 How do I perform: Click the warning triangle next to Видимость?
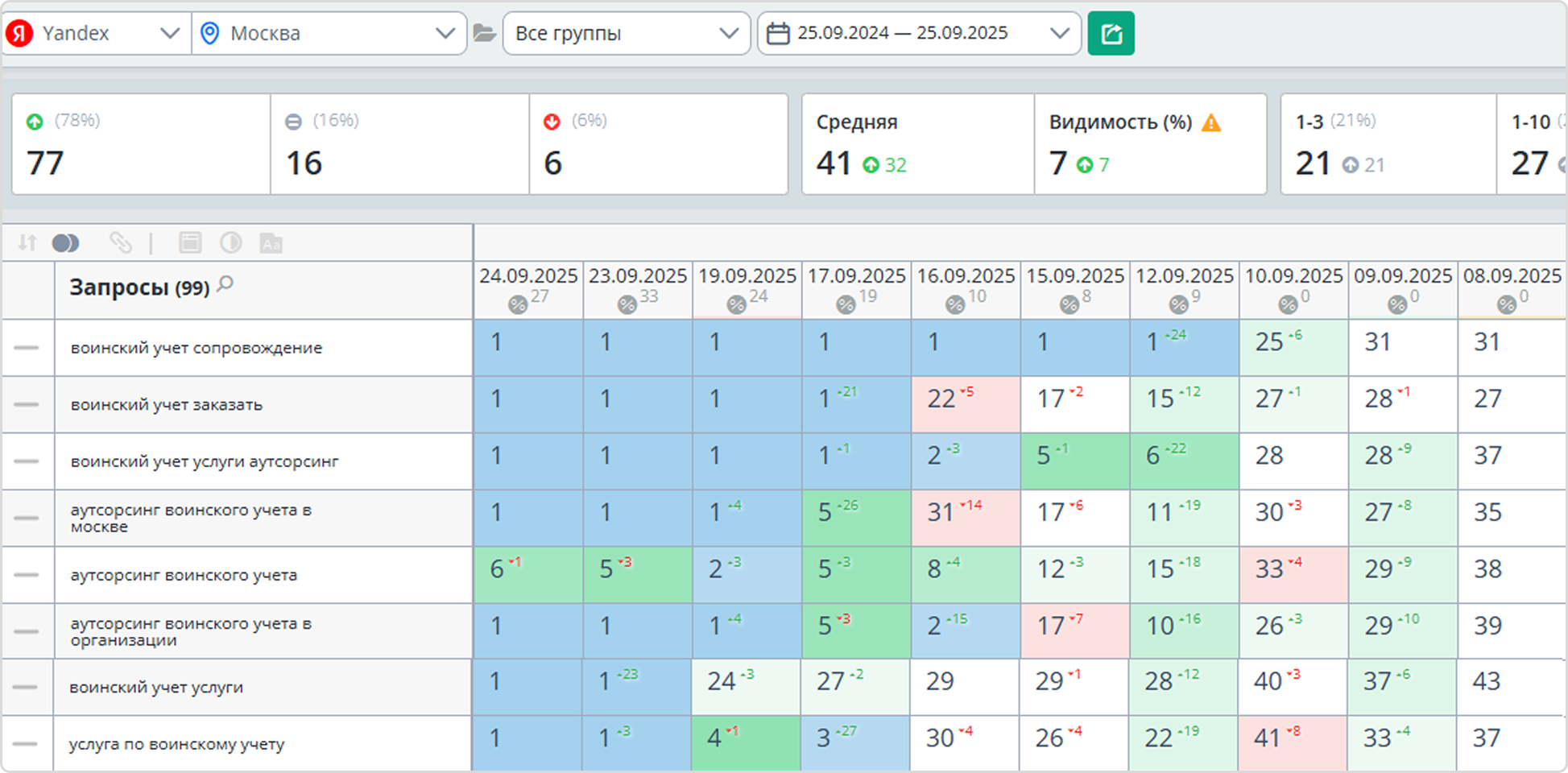pos(1210,123)
